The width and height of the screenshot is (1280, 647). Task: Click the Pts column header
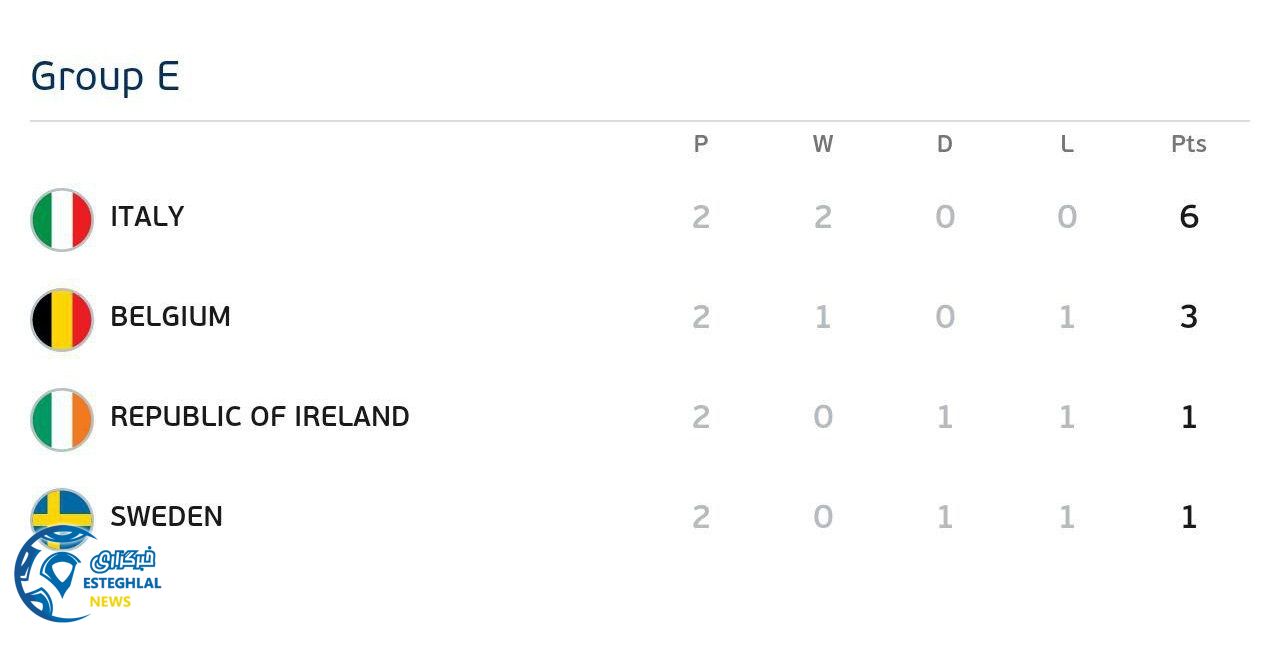[x=1189, y=144]
